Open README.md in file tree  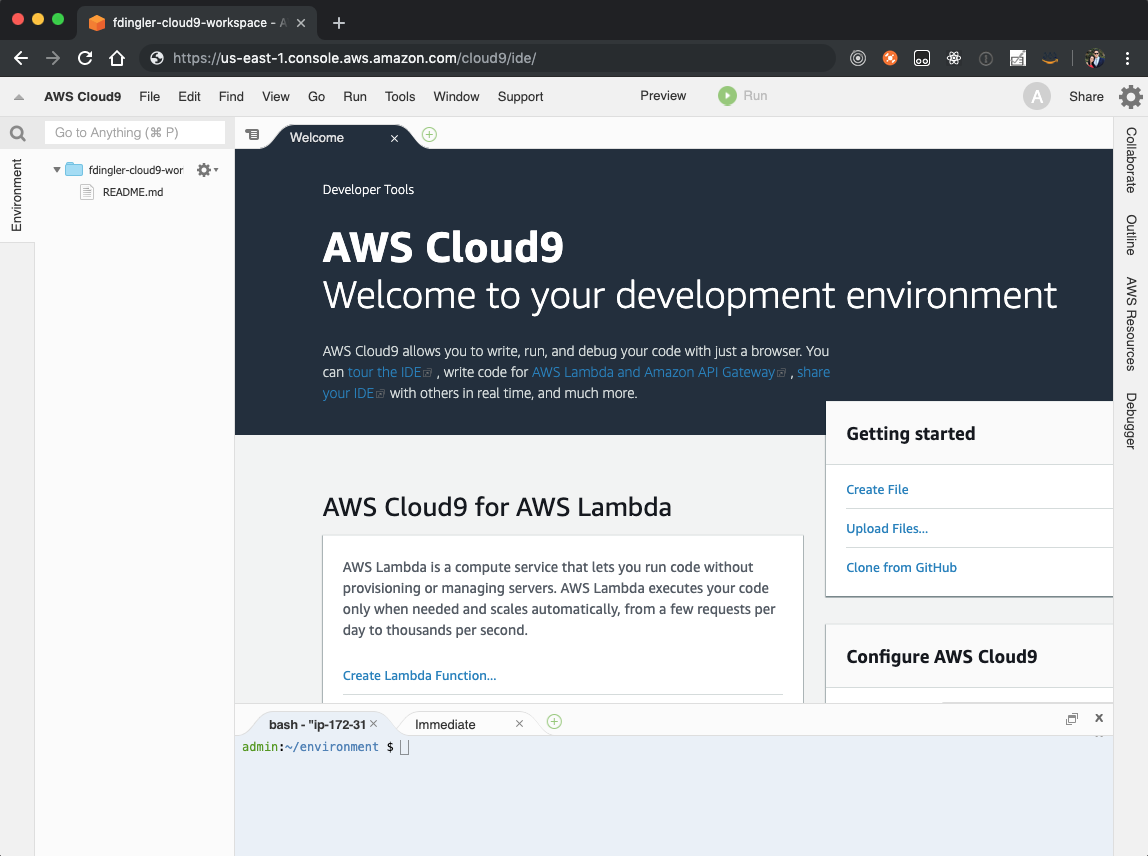[x=133, y=192]
